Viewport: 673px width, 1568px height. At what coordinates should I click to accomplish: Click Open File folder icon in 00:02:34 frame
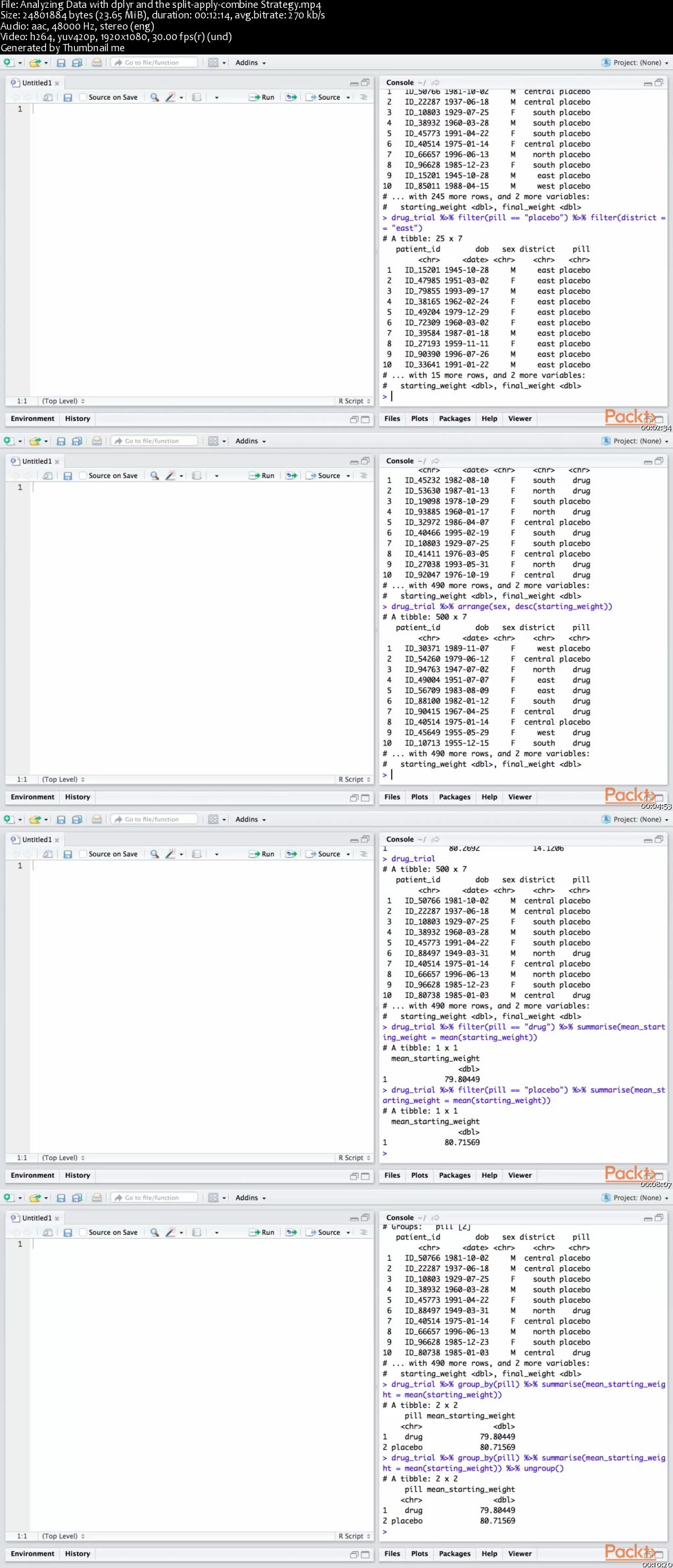pyautogui.click(x=34, y=63)
